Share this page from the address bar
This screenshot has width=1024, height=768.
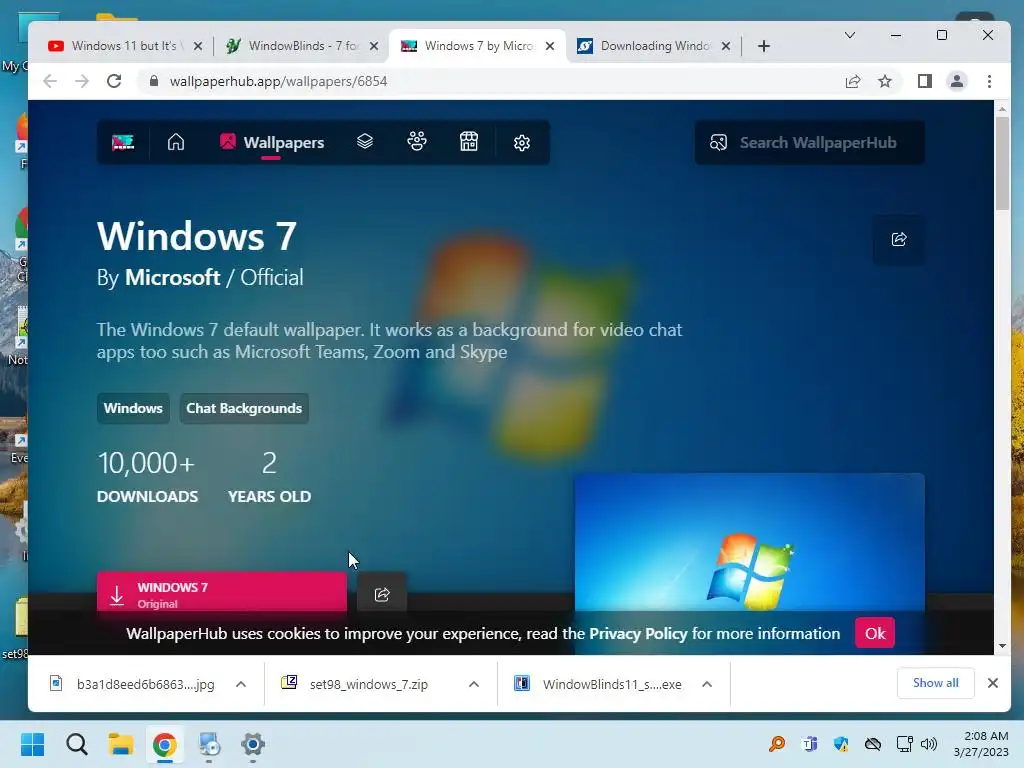coord(852,81)
